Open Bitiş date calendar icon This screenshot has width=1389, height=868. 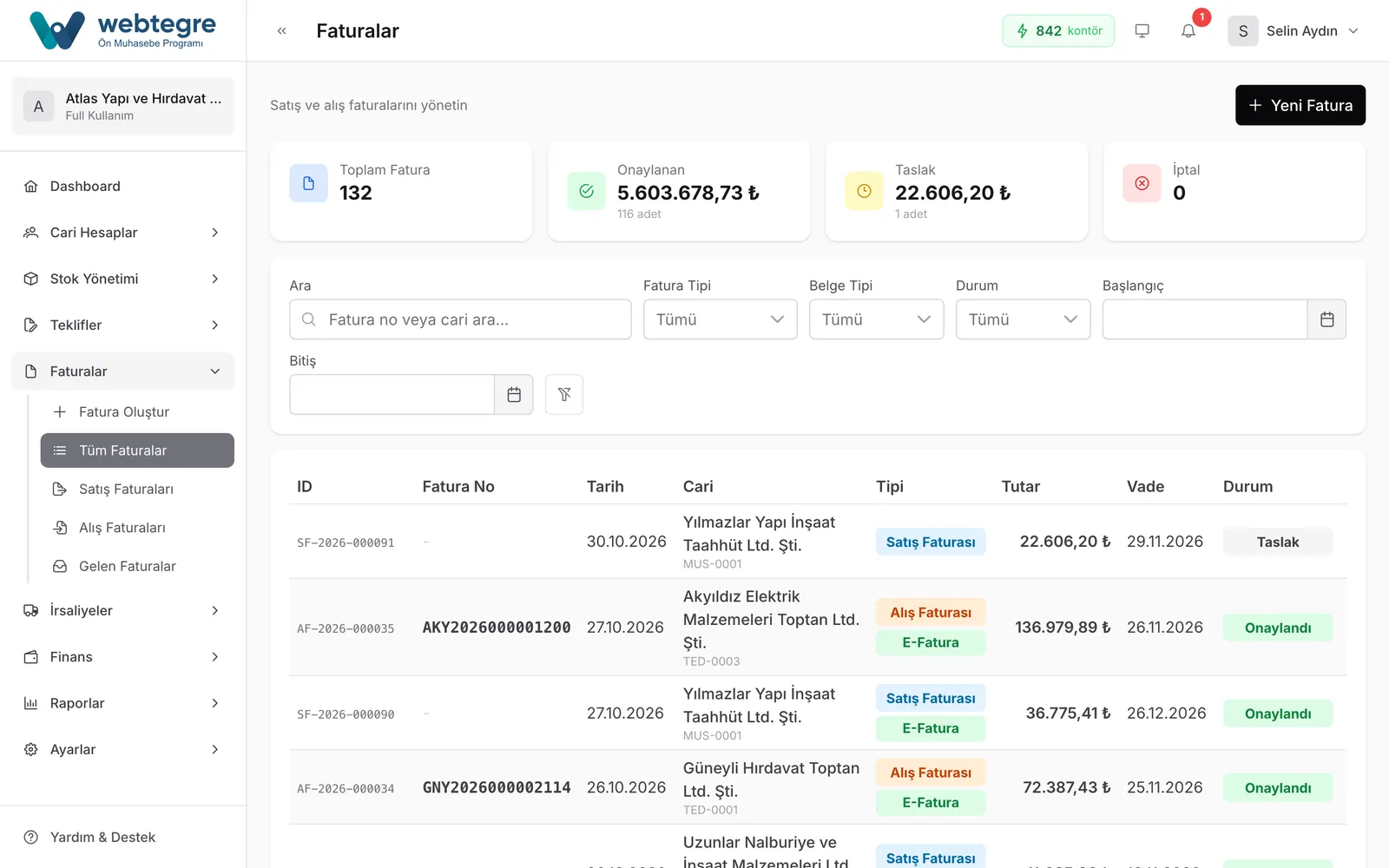[514, 395]
